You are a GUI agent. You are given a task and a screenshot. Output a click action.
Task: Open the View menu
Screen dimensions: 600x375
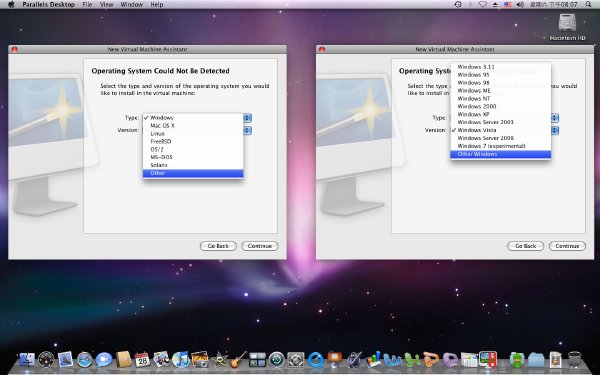click(x=106, y=5)
